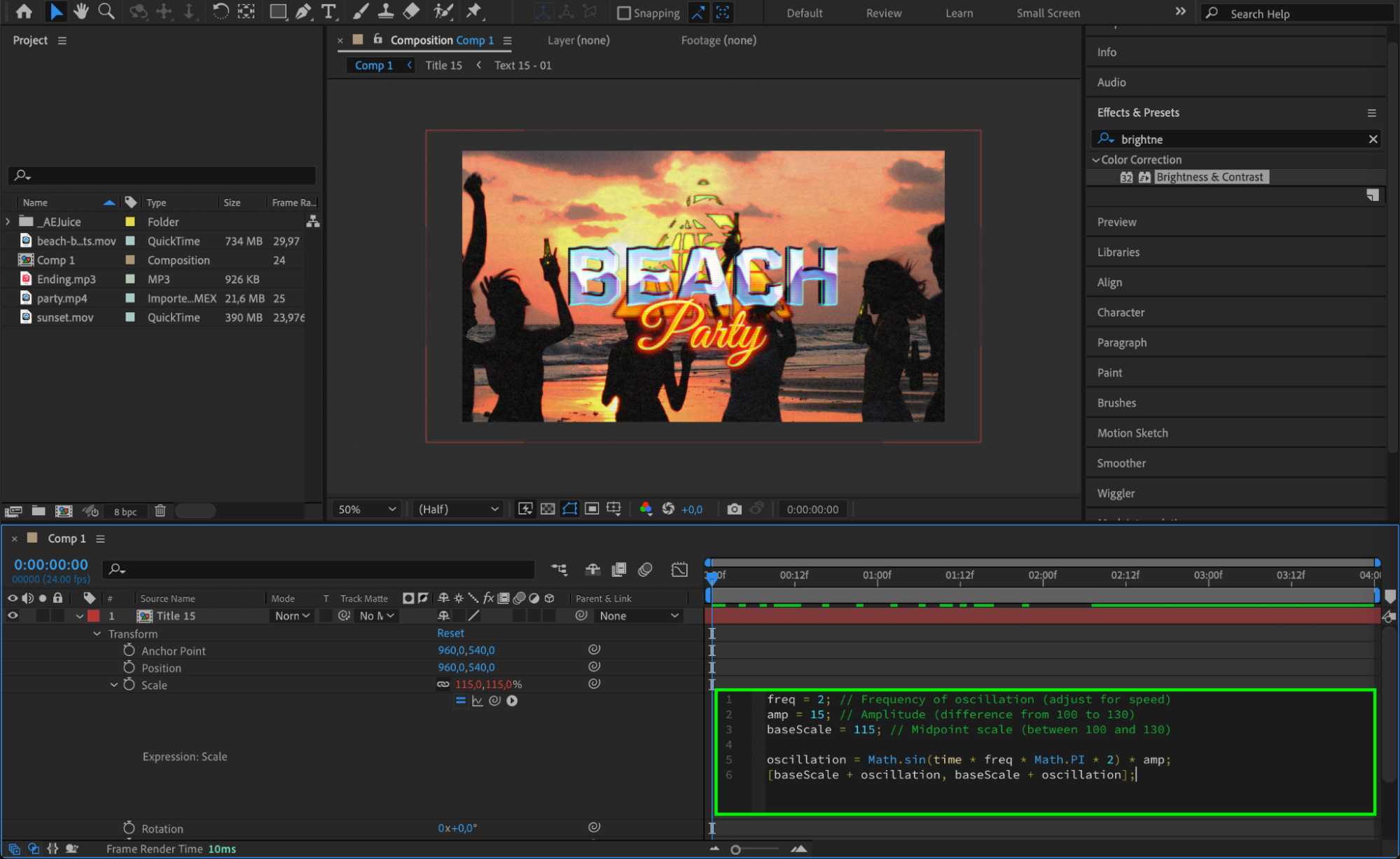Open the Half resolution dropdown
This screenshot has height=859, width=1400.
pyautogui.click(x=458, y=509)
